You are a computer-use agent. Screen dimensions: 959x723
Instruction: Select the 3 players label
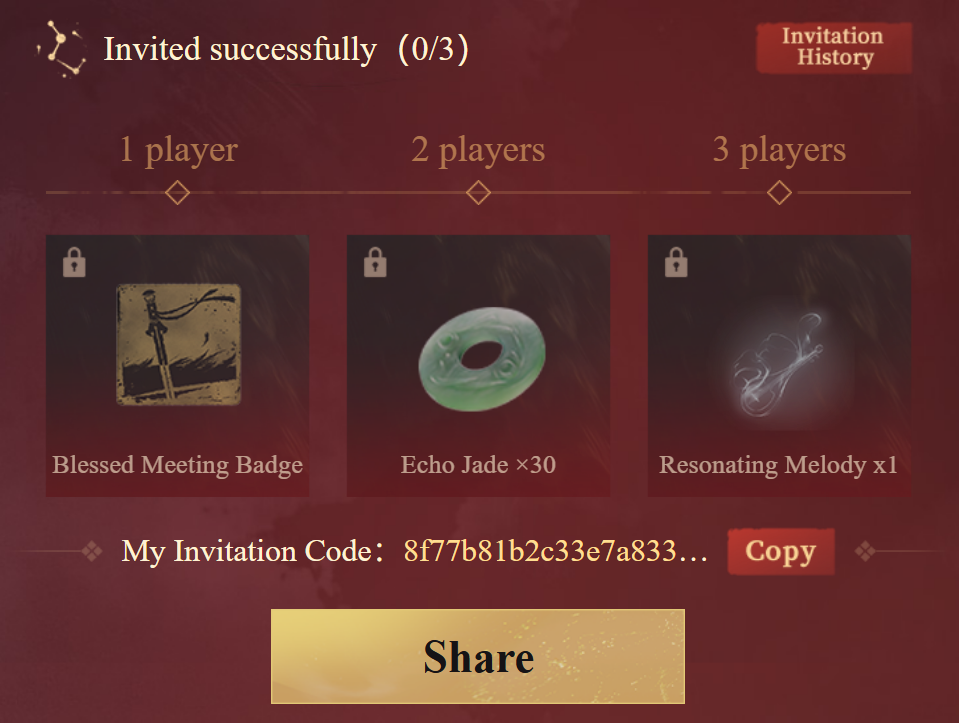coord(779,150)
